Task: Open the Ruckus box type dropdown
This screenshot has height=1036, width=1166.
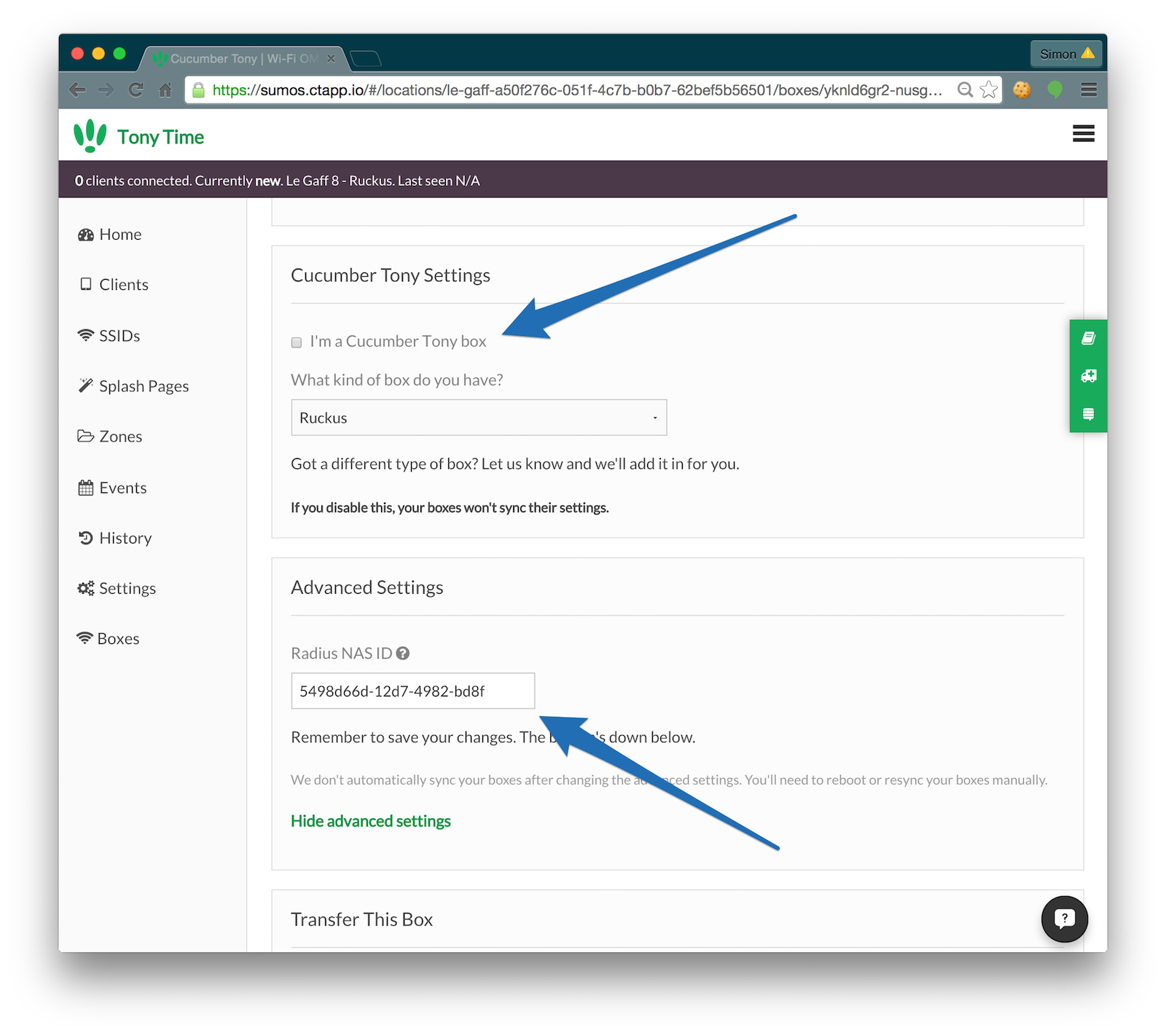Action: click(x=479, y=417)
